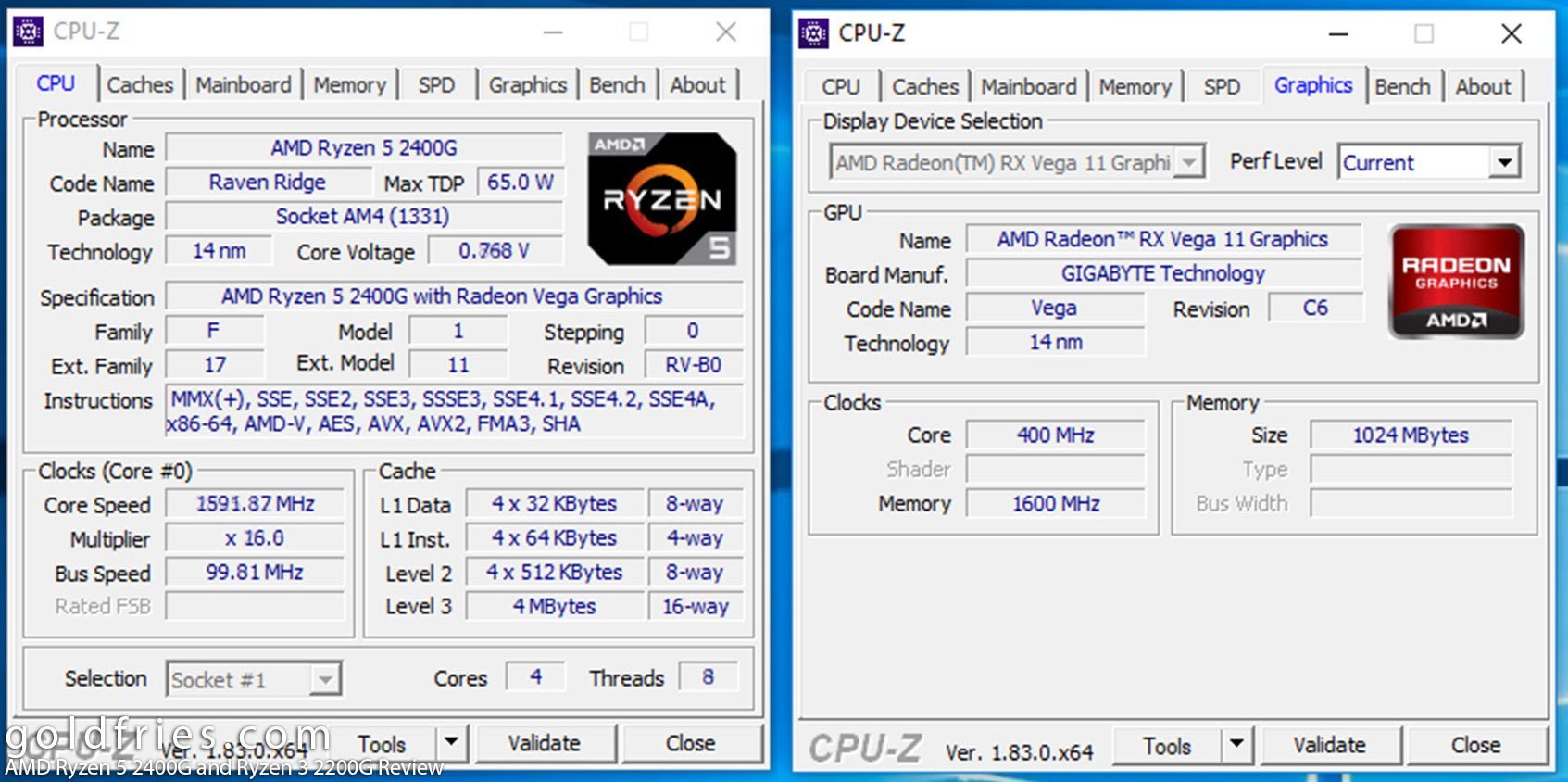
Task: Open the About tab in right window
Action: (x=1483, y=87)
